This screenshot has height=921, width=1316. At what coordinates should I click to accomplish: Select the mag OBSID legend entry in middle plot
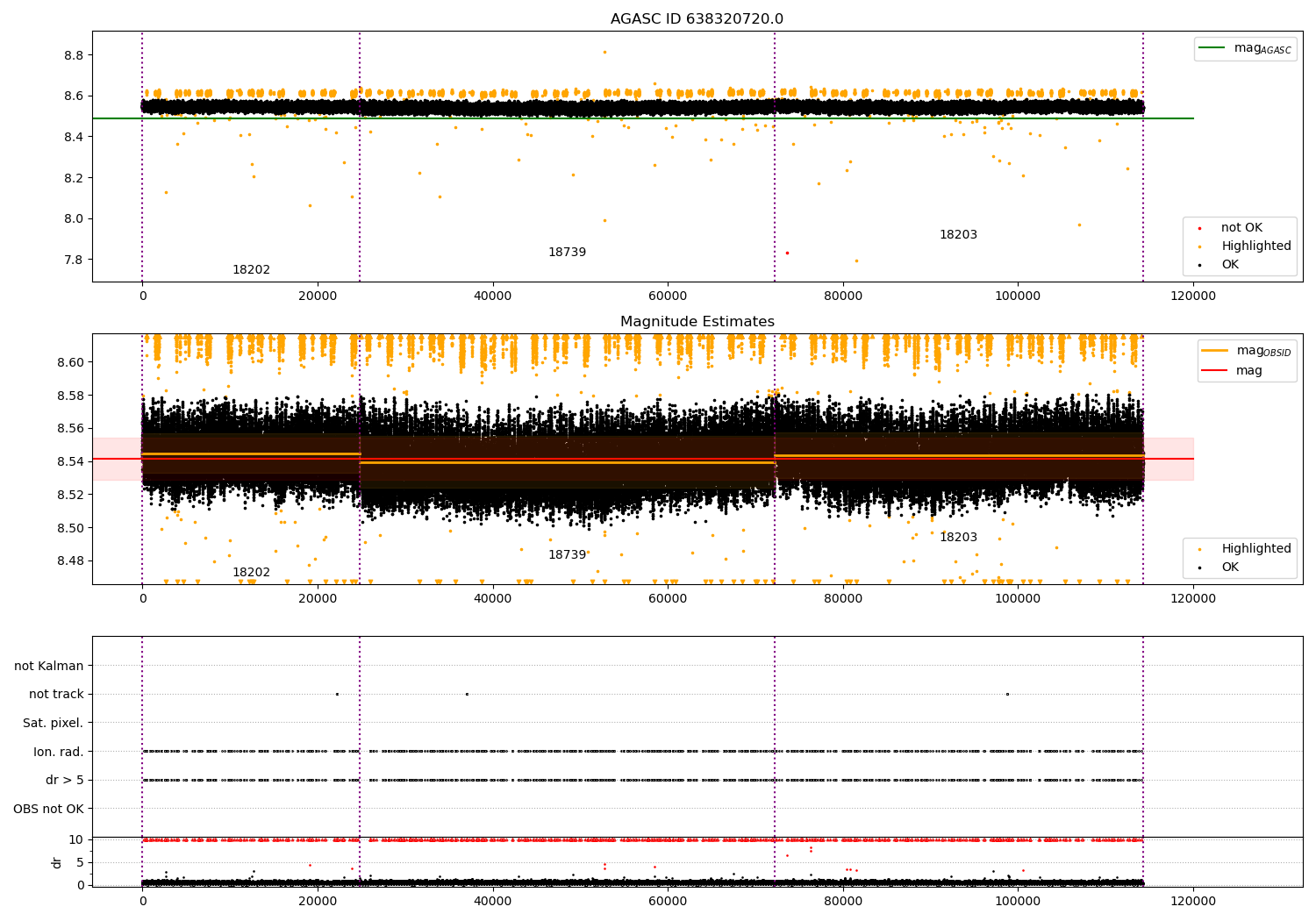pos(1247,351)
